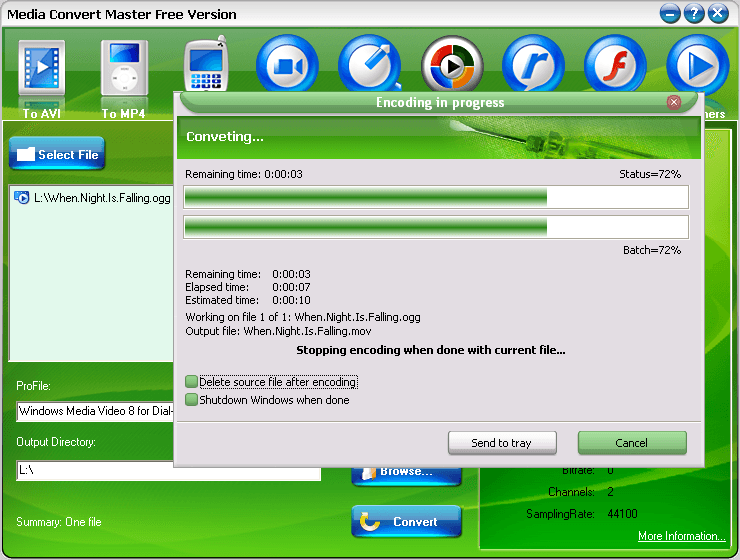
Task: Click the Summary: One file text
Action: point(59,522)
